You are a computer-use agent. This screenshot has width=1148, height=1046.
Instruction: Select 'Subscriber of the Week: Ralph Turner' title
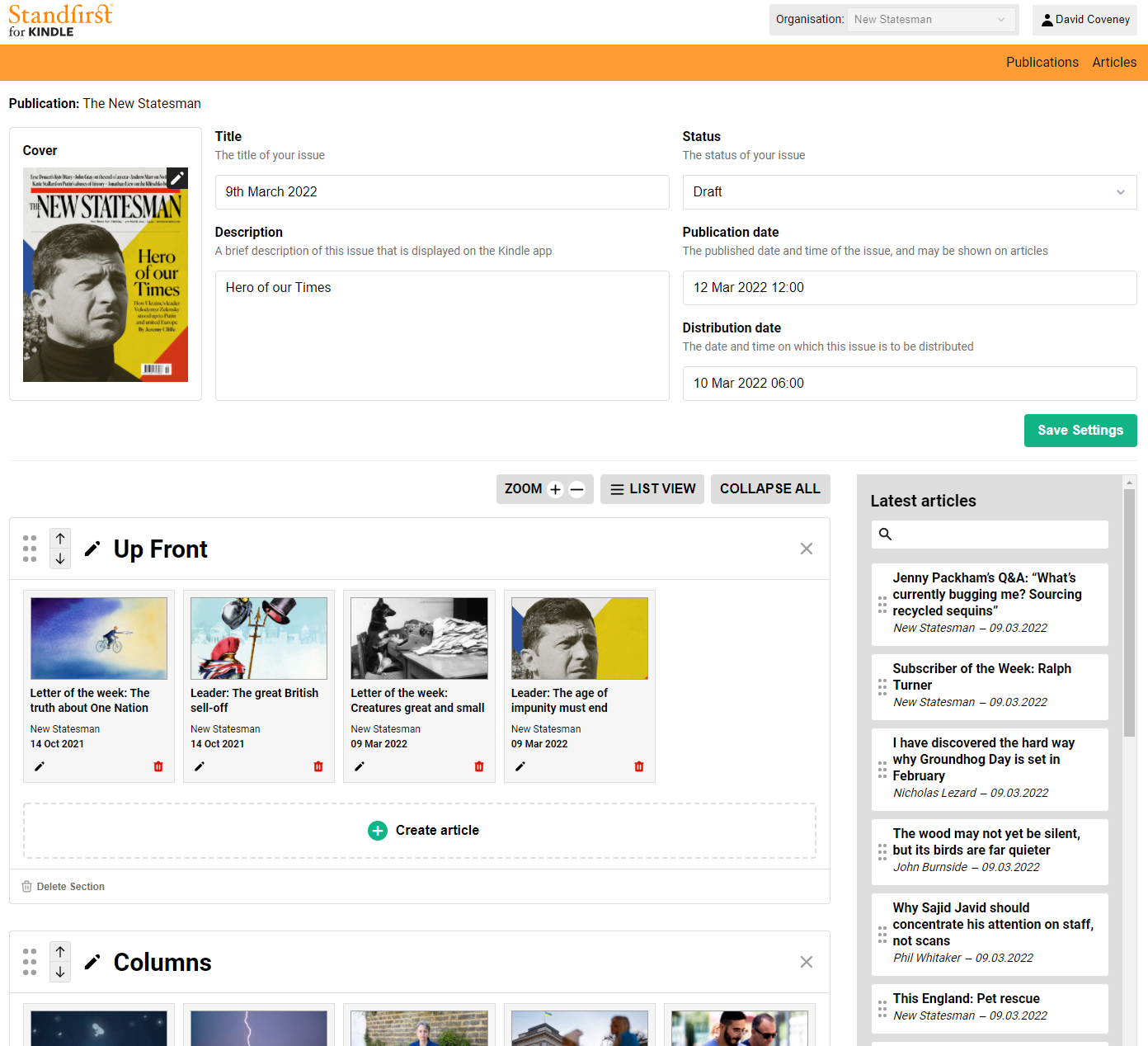(982, 677)
